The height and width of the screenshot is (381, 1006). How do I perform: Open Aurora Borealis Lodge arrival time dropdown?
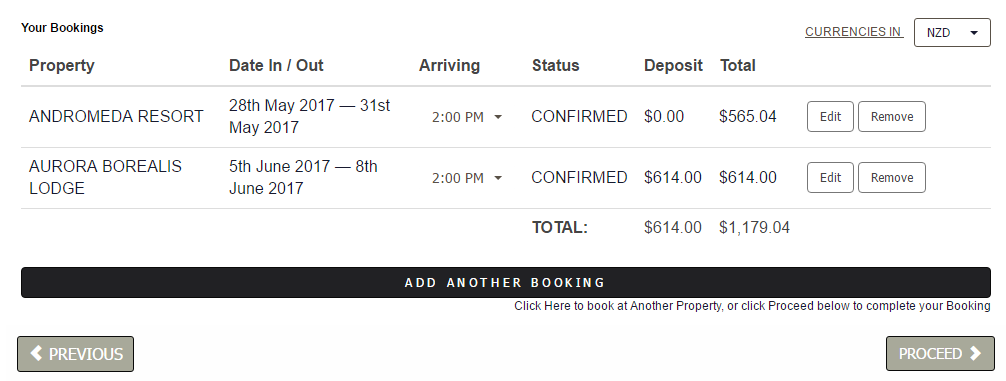(x=466, y=178)
